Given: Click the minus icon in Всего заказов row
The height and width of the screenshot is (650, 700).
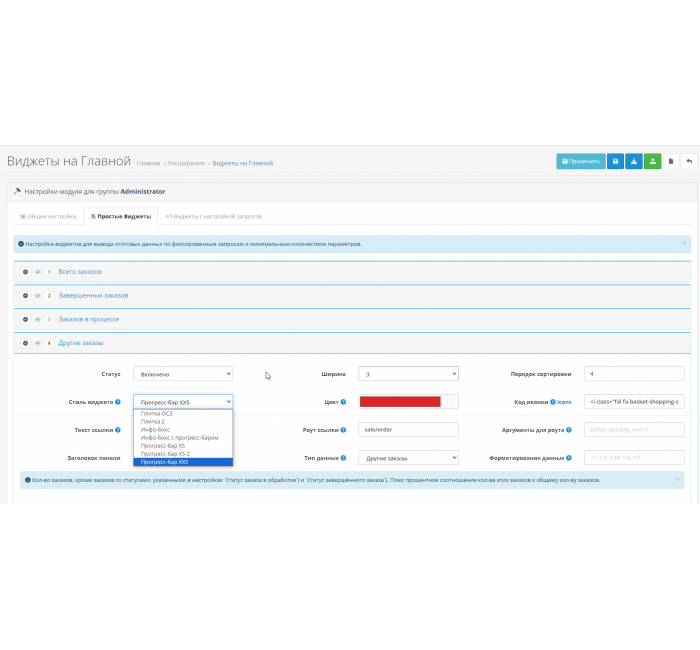Looking at the screenshot, I should coord(25,272).
